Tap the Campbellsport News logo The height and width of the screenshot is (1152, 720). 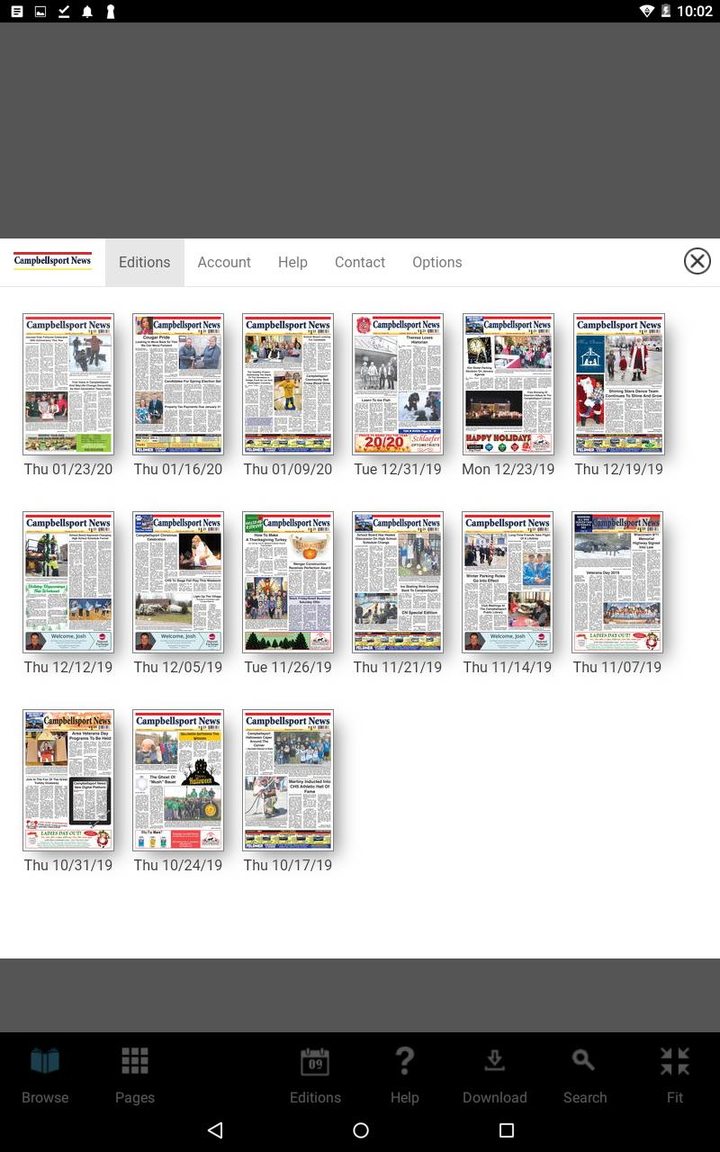pyautogui.click(x=52, y=261)
